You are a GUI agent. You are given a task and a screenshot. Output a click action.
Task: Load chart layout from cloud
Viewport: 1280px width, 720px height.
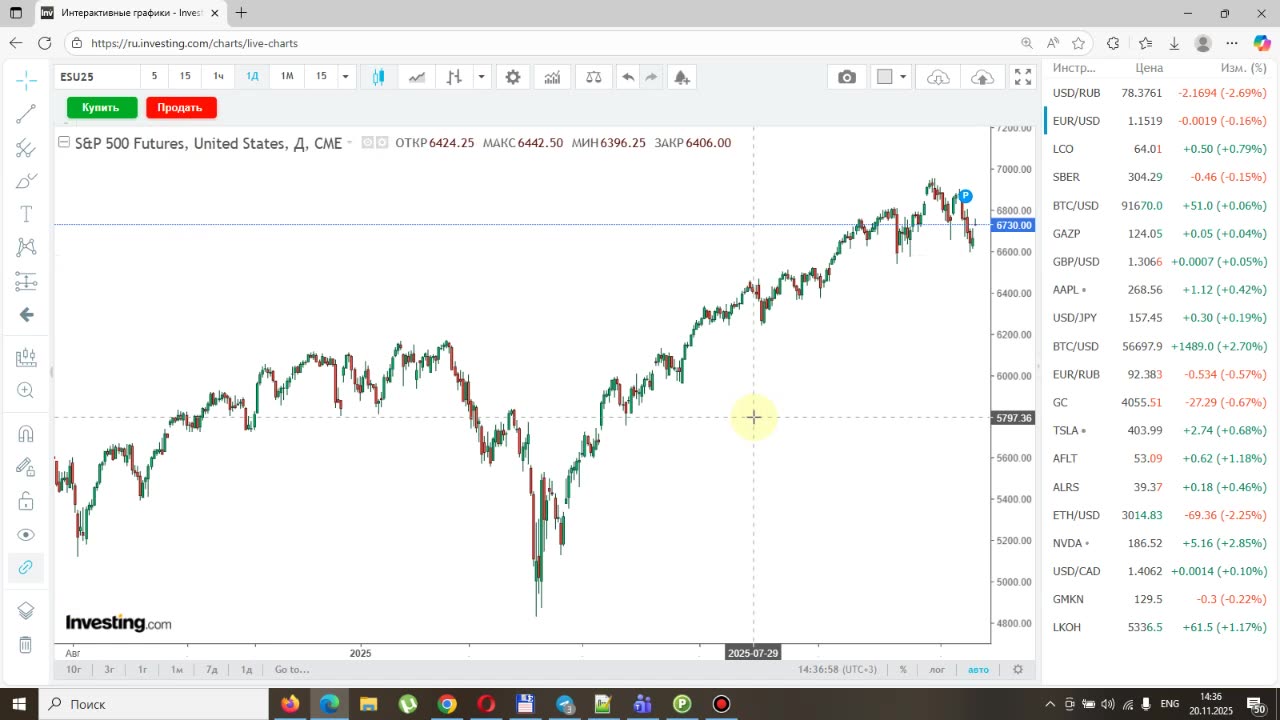(x=938, y=77)
